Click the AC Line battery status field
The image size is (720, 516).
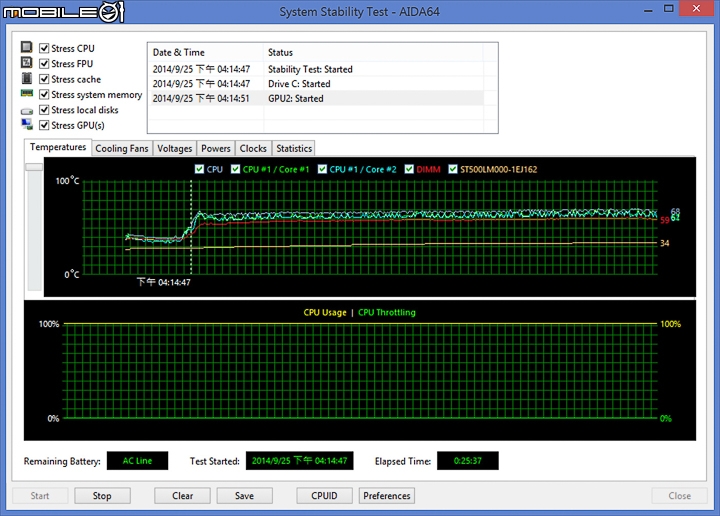[x=137, y=461]
